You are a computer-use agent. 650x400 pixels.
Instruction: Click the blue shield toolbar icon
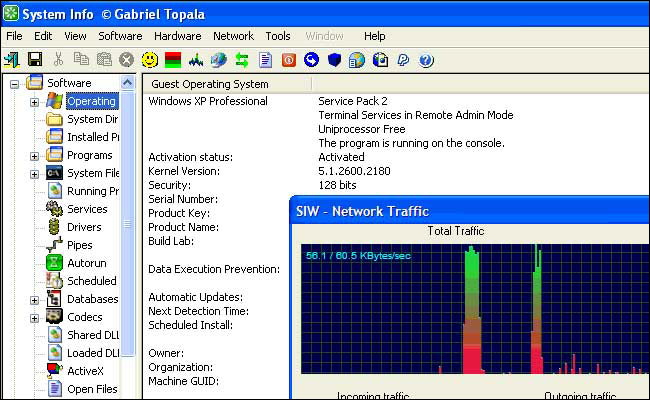pos(335,60)
